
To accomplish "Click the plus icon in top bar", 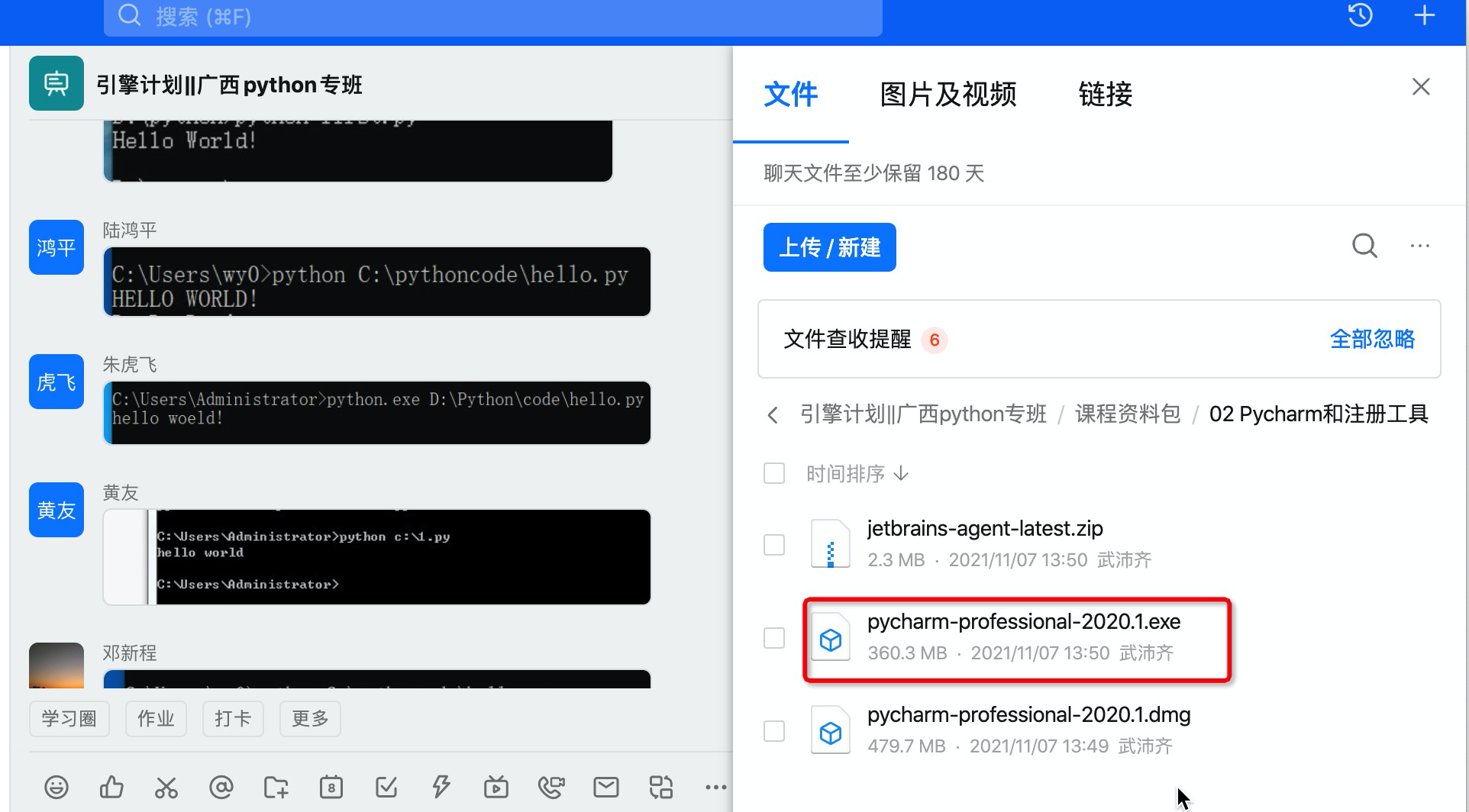I will 1425,15.
